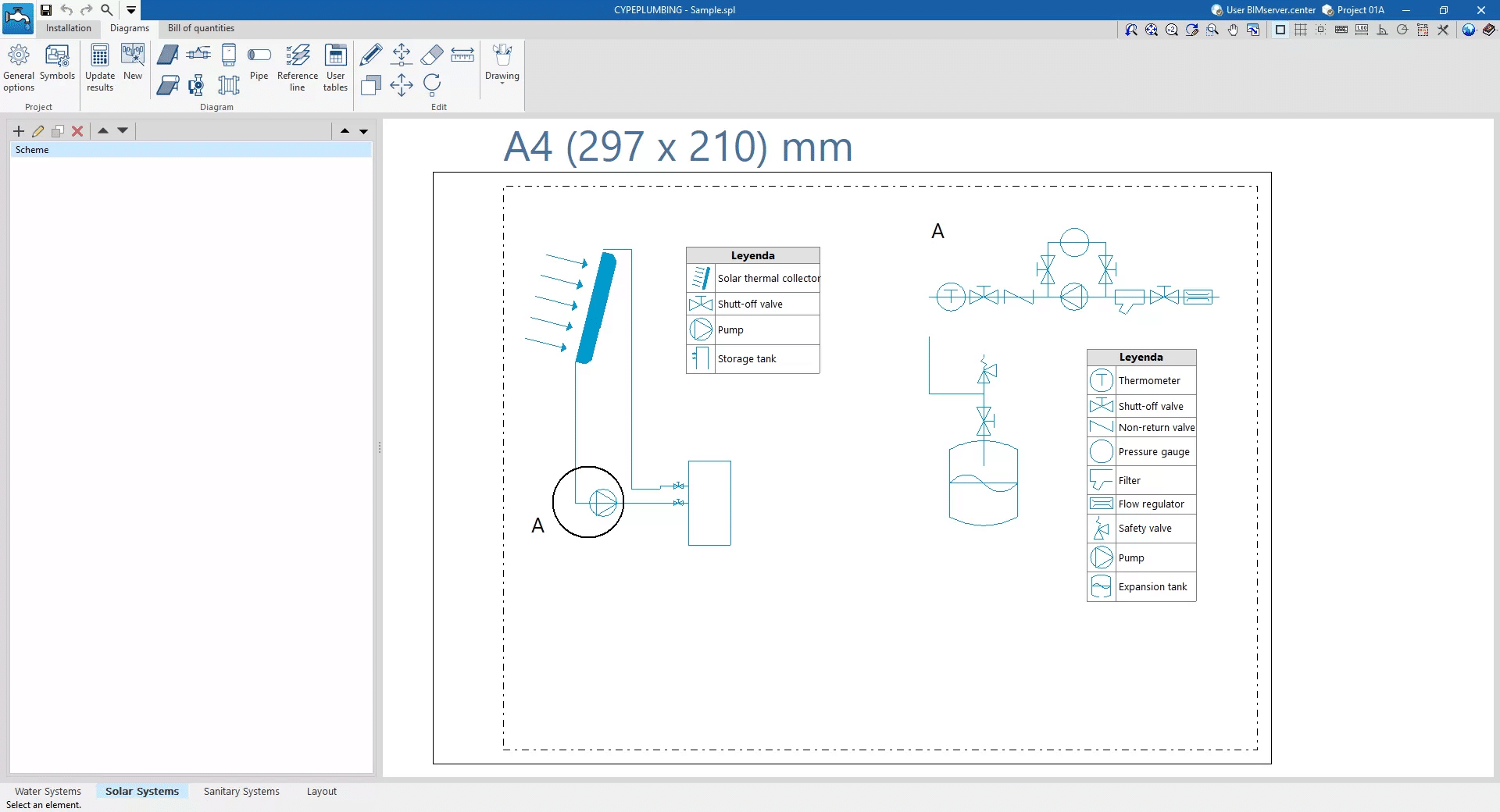Go to Sanitary Systems bottom tab
1500x812 pixels.
(241, 791)
